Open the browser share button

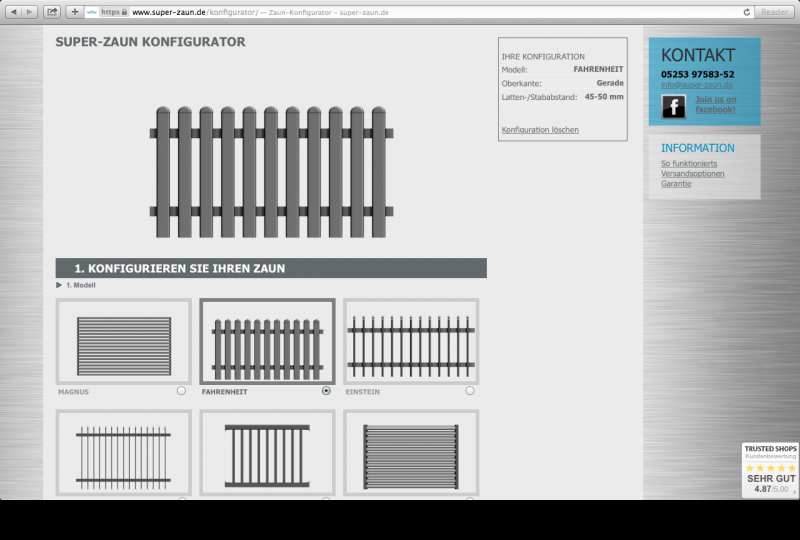(x=52, y=12)
